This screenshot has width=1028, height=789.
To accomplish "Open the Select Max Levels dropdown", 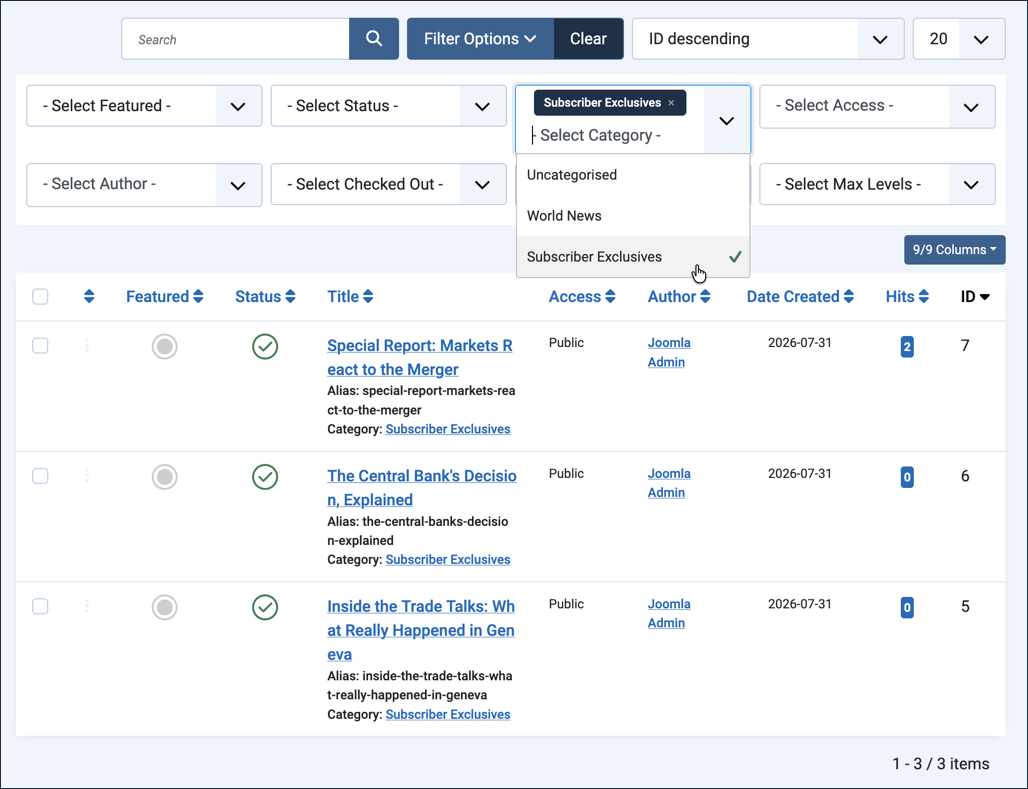I will click(x=877, y=185).
